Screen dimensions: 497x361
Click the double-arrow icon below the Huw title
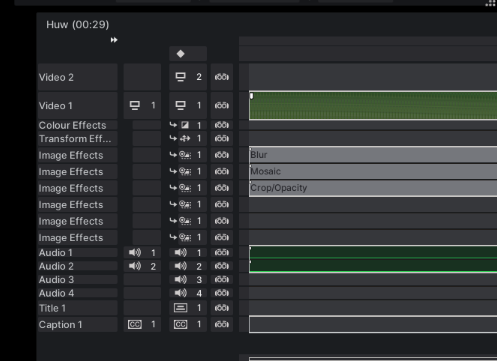click(x=114, y=40)
